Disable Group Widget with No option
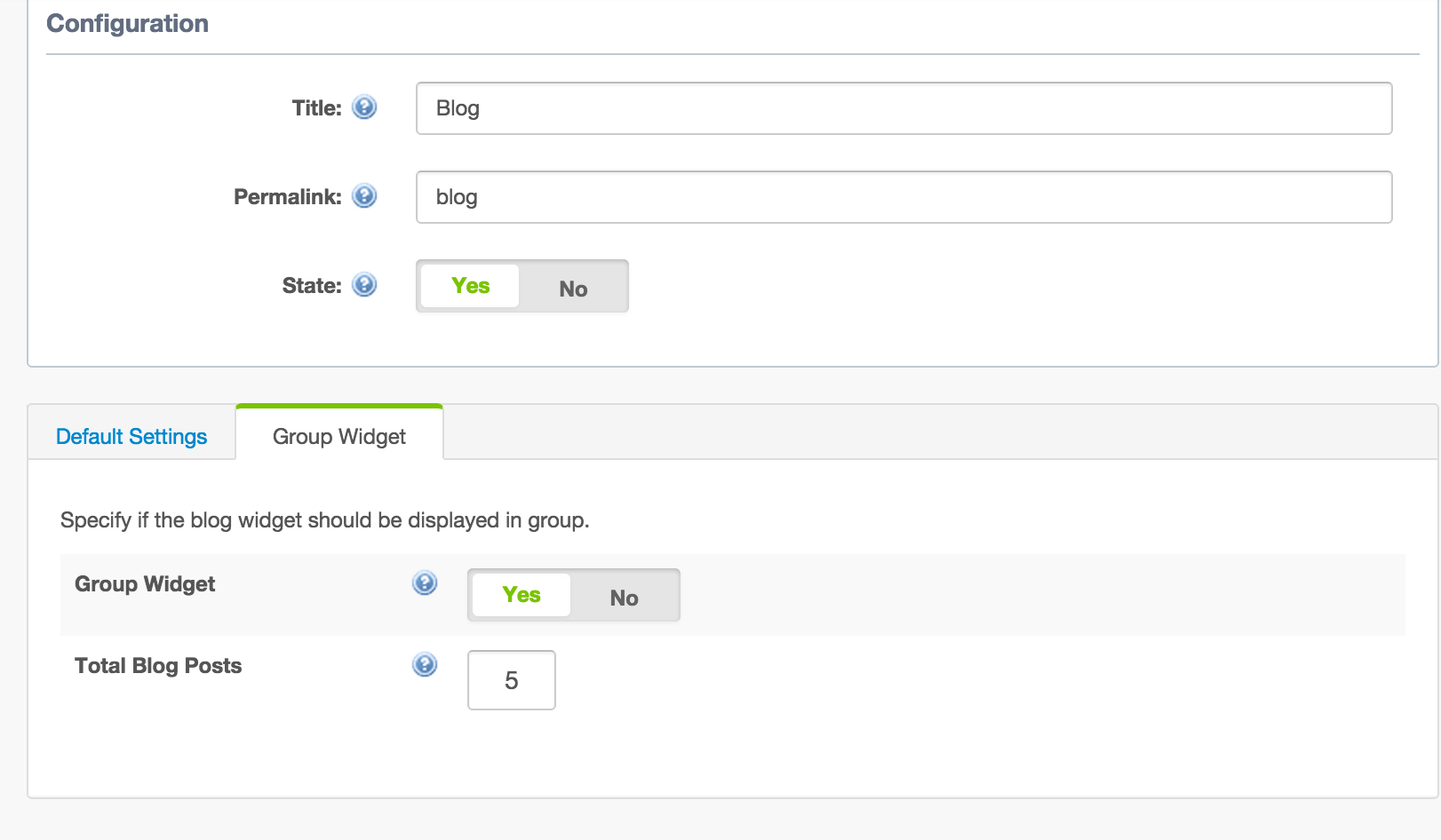The image size is (1441, 840). 624,597
